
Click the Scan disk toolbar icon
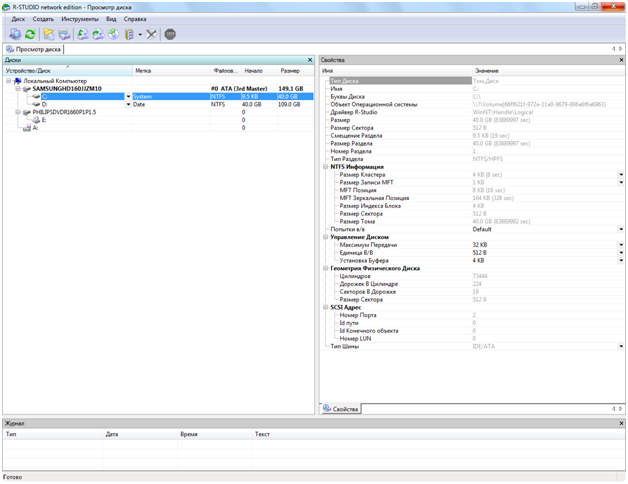64,34
